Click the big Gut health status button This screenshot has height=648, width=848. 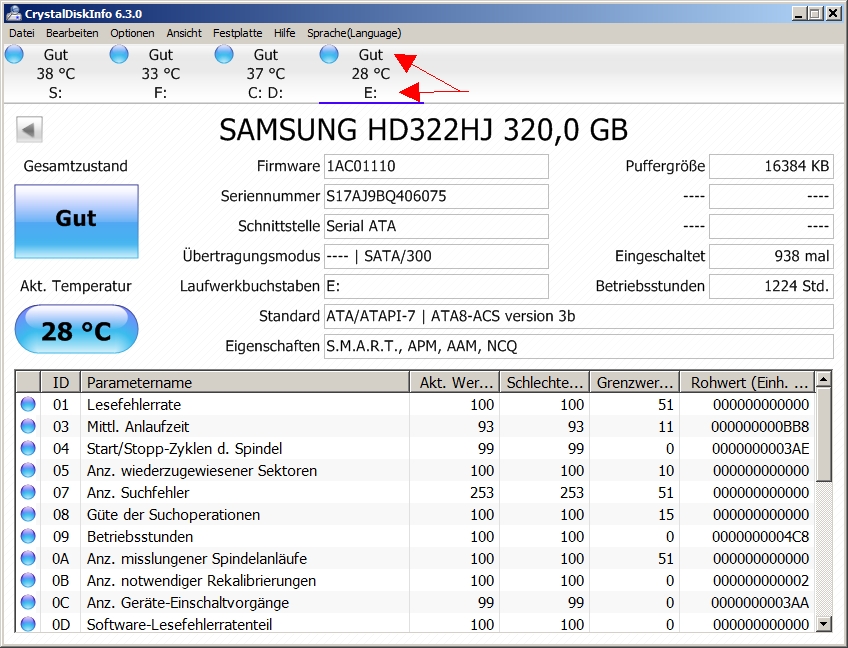[x=76, y=221]
